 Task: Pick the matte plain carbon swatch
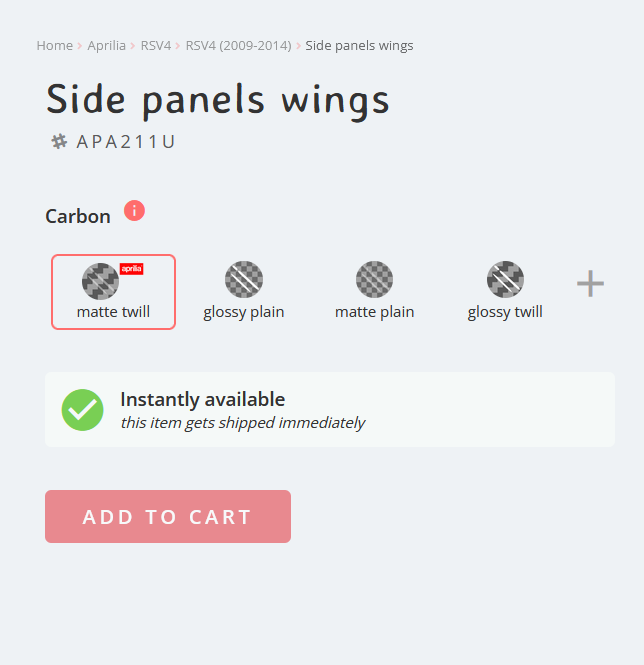(374, 279)
